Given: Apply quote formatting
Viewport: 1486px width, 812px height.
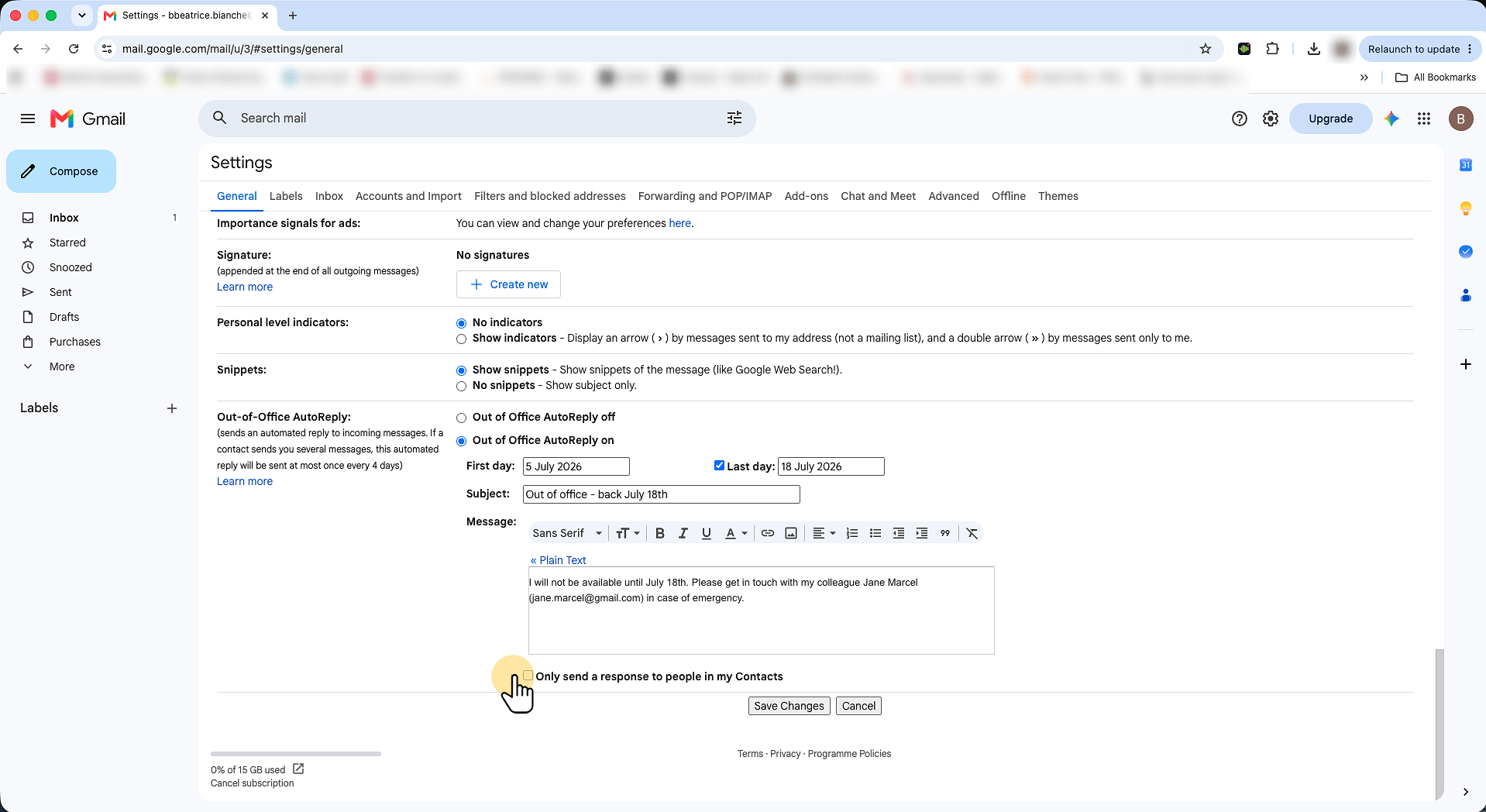Looking at the screenshot, I should [944, 533].
